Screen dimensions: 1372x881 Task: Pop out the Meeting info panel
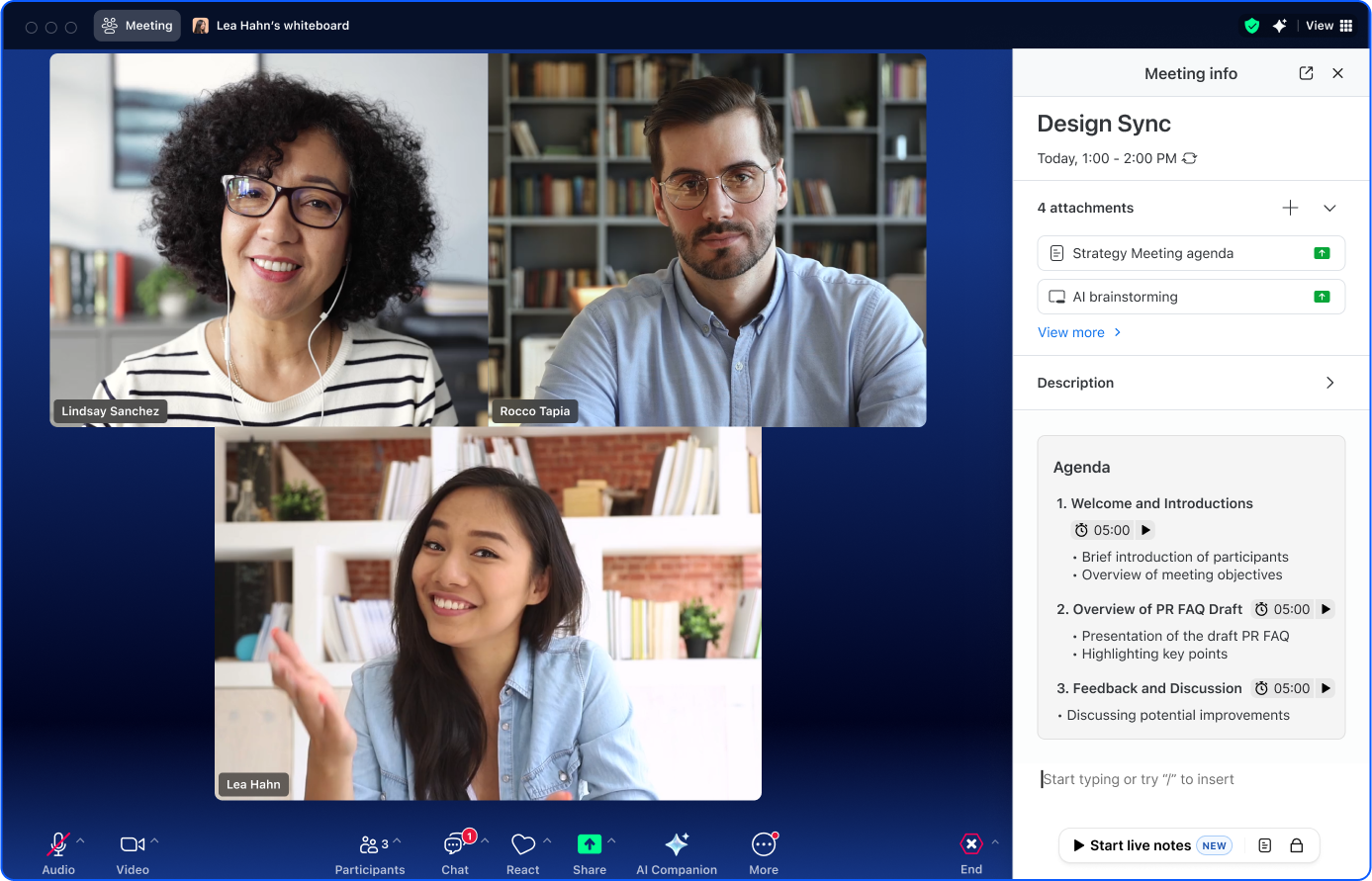click(1306, 73)
